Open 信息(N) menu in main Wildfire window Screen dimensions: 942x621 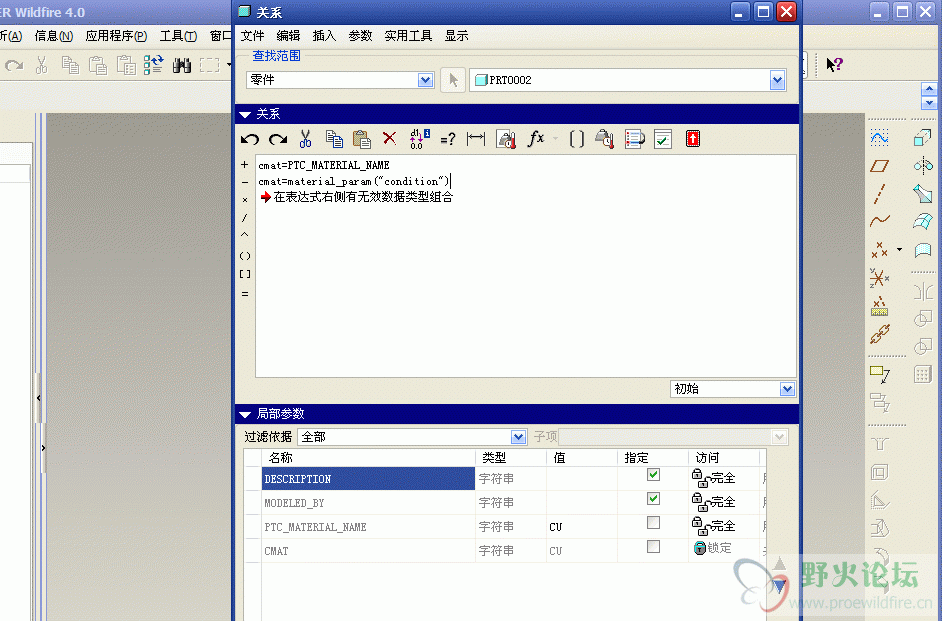[54, 36]
